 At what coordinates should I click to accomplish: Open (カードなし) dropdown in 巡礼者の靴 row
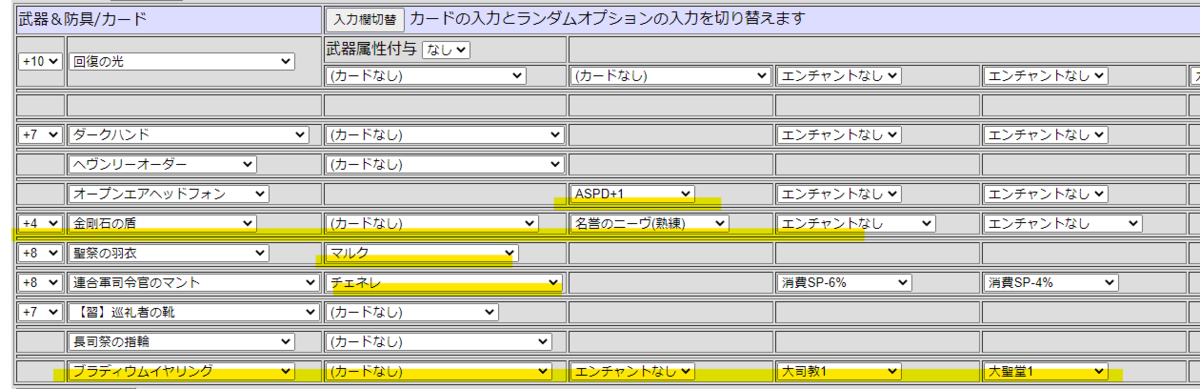point(412,312)
